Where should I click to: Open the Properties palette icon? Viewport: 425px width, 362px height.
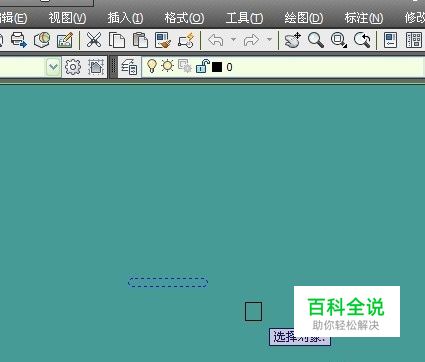click(390, 40)
